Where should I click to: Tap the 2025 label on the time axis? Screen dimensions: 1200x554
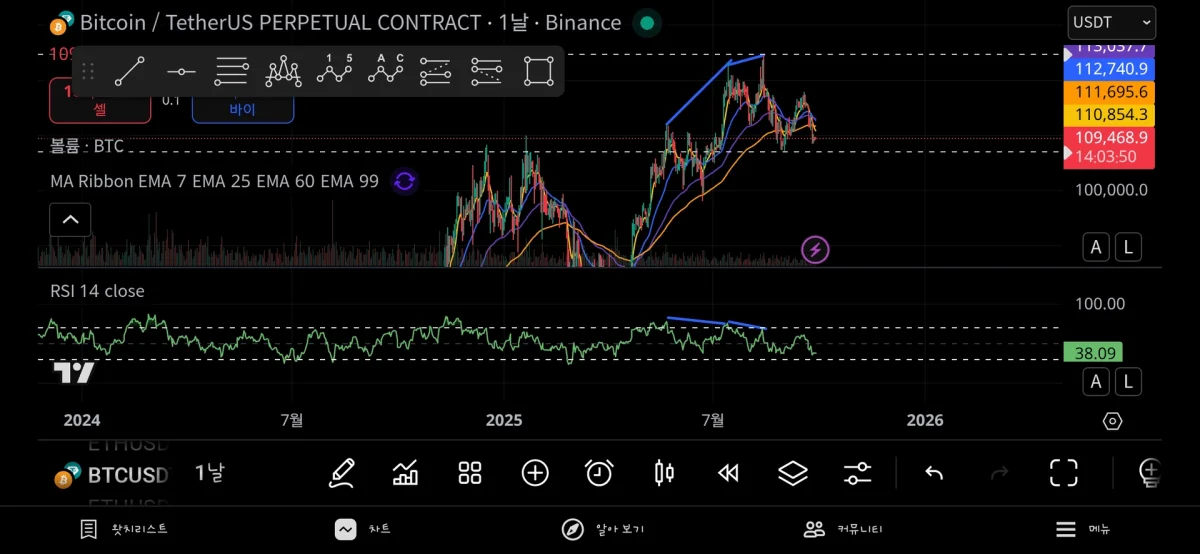coord(504,420)
